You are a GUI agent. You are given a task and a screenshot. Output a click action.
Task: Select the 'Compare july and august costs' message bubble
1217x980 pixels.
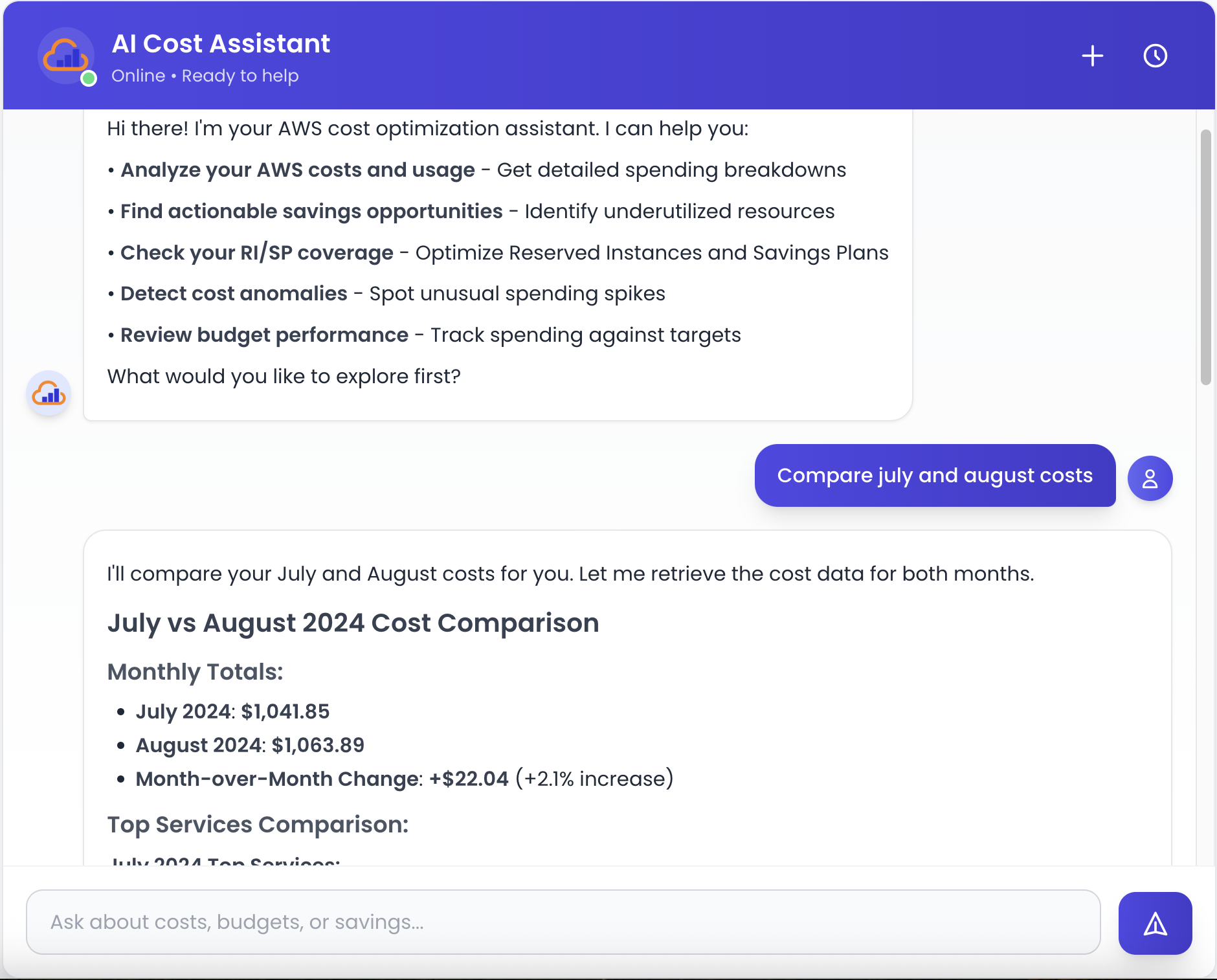pyautogui.click(x=935, y=475)
